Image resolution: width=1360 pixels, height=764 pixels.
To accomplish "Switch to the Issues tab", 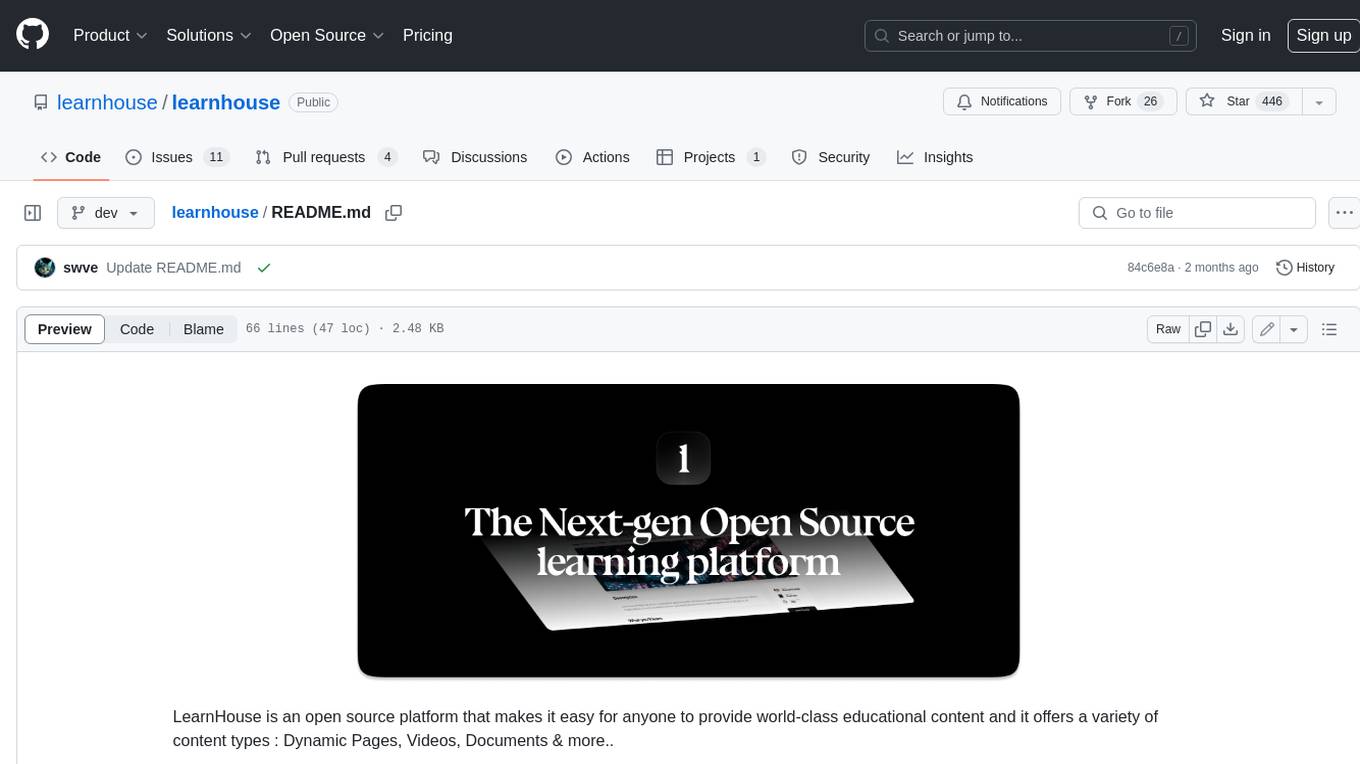I will [x=177, y=157].
